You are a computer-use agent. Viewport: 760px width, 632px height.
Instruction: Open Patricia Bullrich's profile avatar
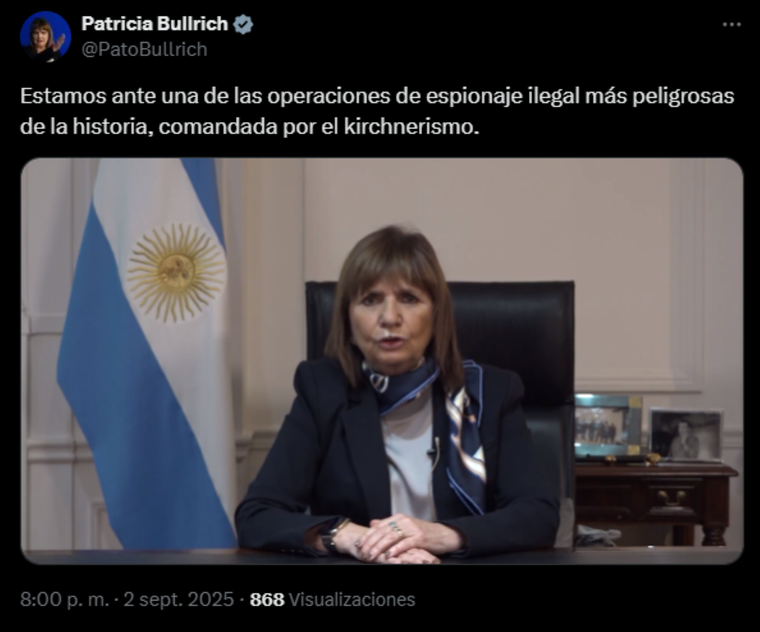click(x=45, y=36)
